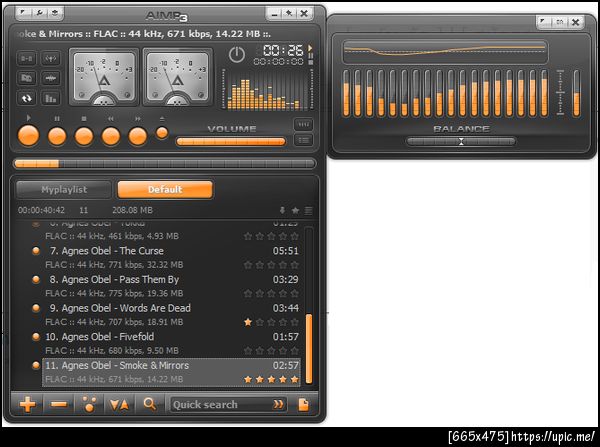The width and height of the screenshot is (600, 447).
Task: Click the 00:26 elapsed time display
Action: (x=283, y=50)
